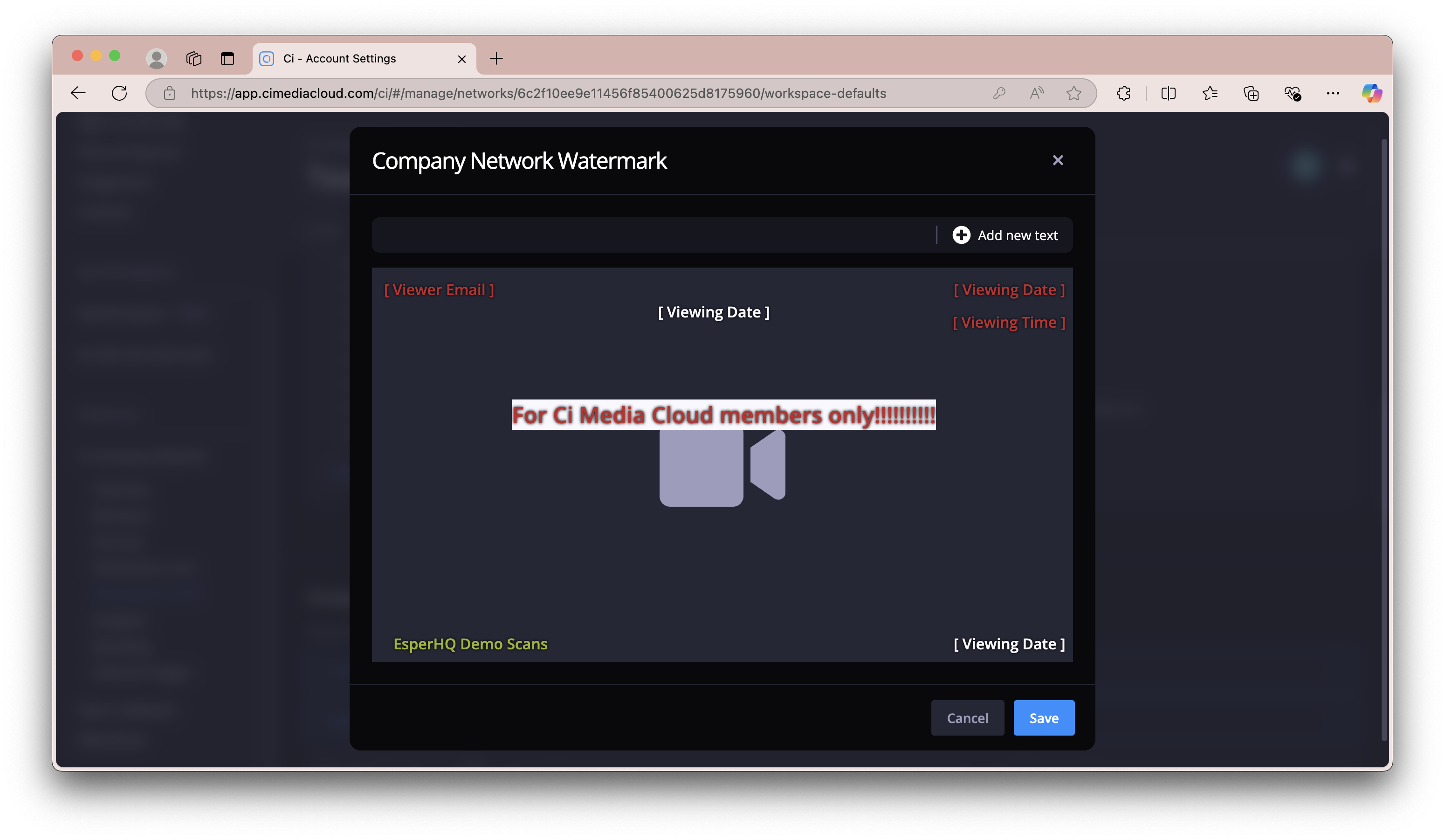
Task: Toggle vertical tabs icon
Action: click(x=227, y=58)
